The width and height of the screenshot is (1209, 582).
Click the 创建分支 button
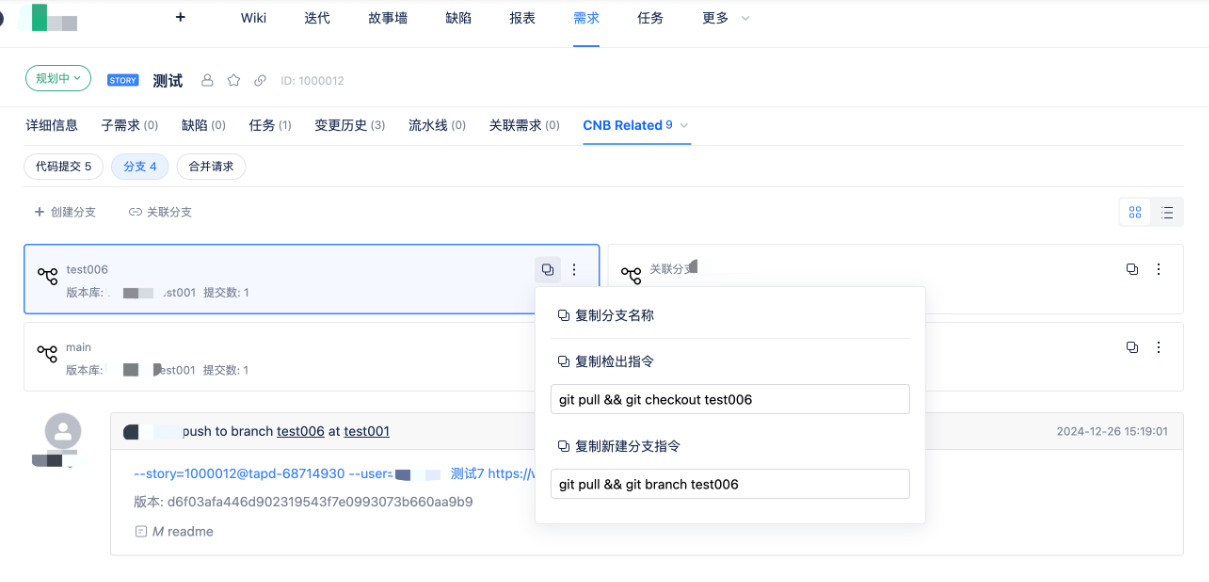pos(66,212)
